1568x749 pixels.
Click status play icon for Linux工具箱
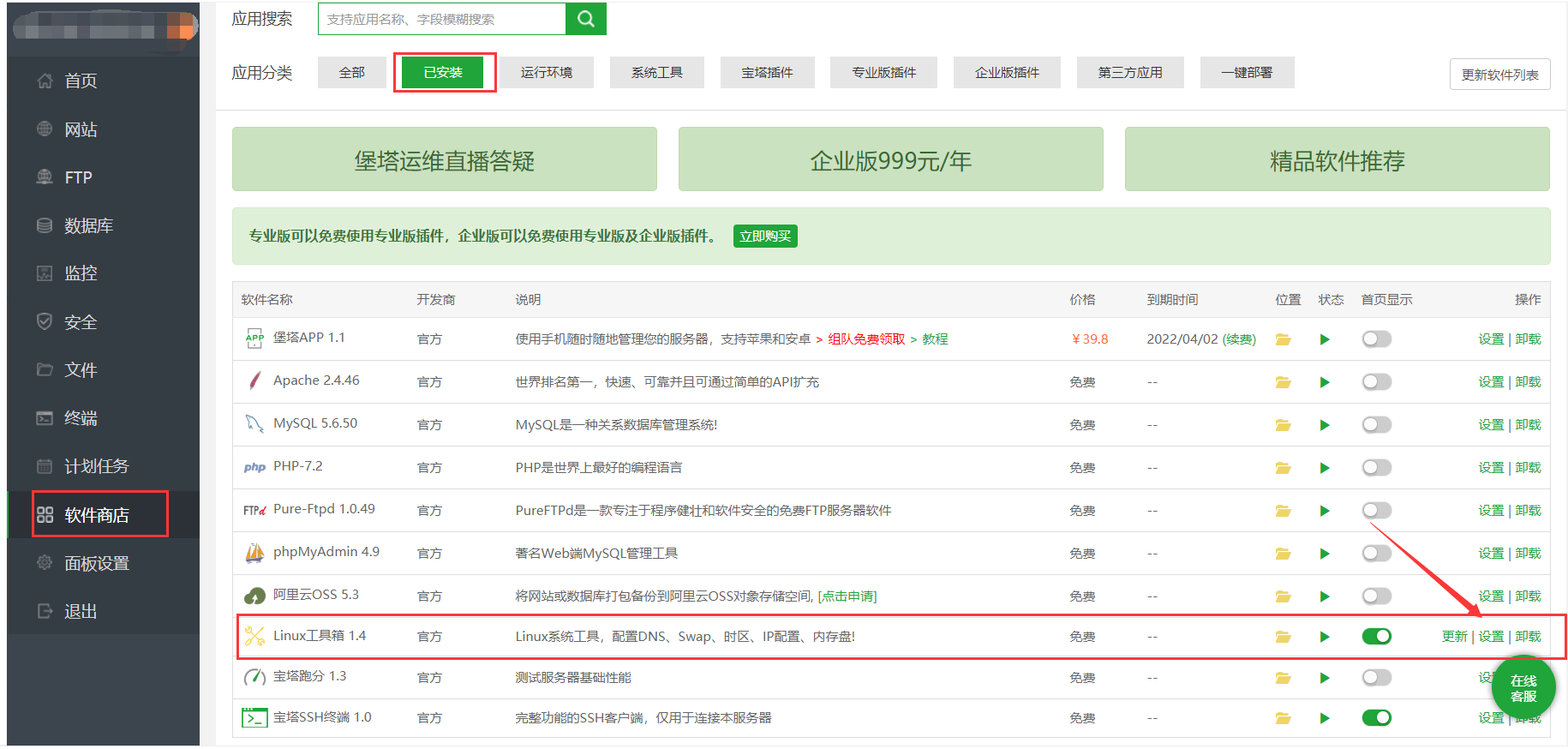[1325, 637]
